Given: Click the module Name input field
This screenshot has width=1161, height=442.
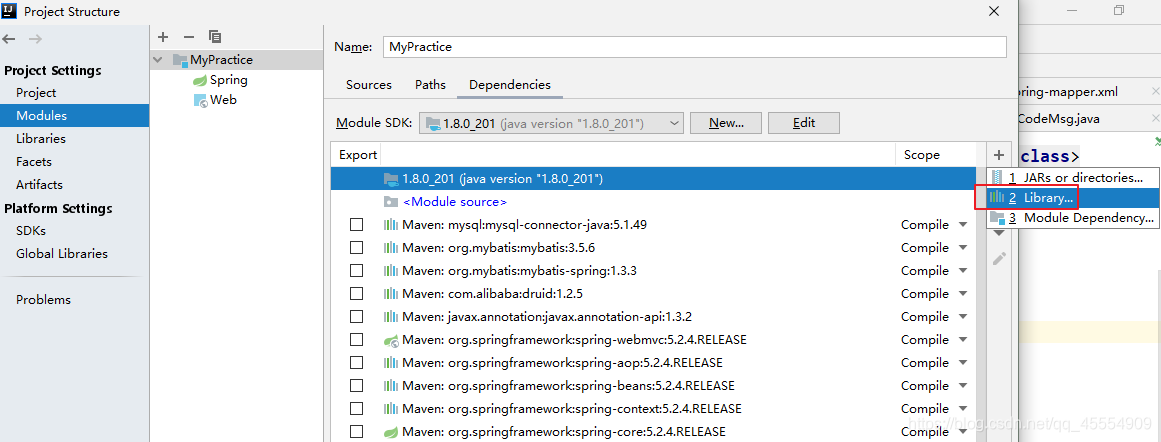Looking at the screenshot, I should pos(695,47).
